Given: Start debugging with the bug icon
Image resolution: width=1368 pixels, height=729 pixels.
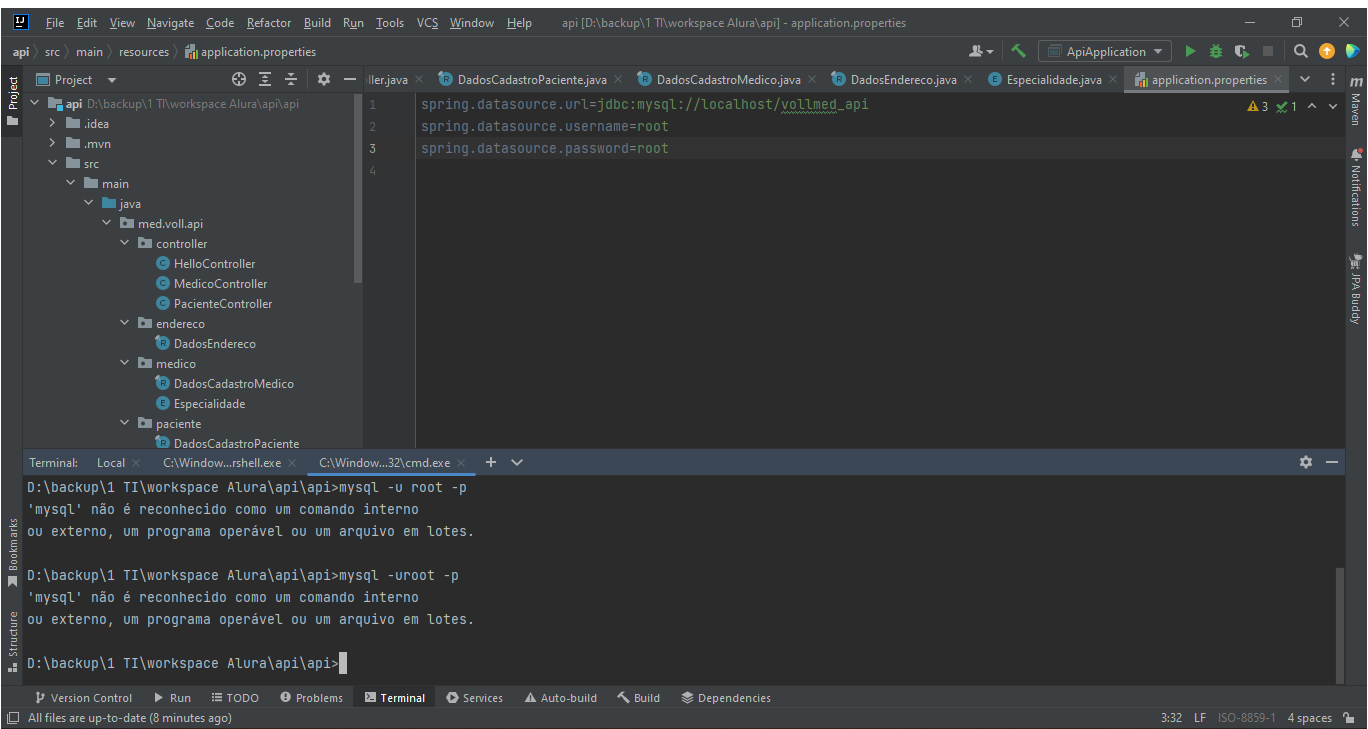Looking at the screenshot, I should point(1216,51).
